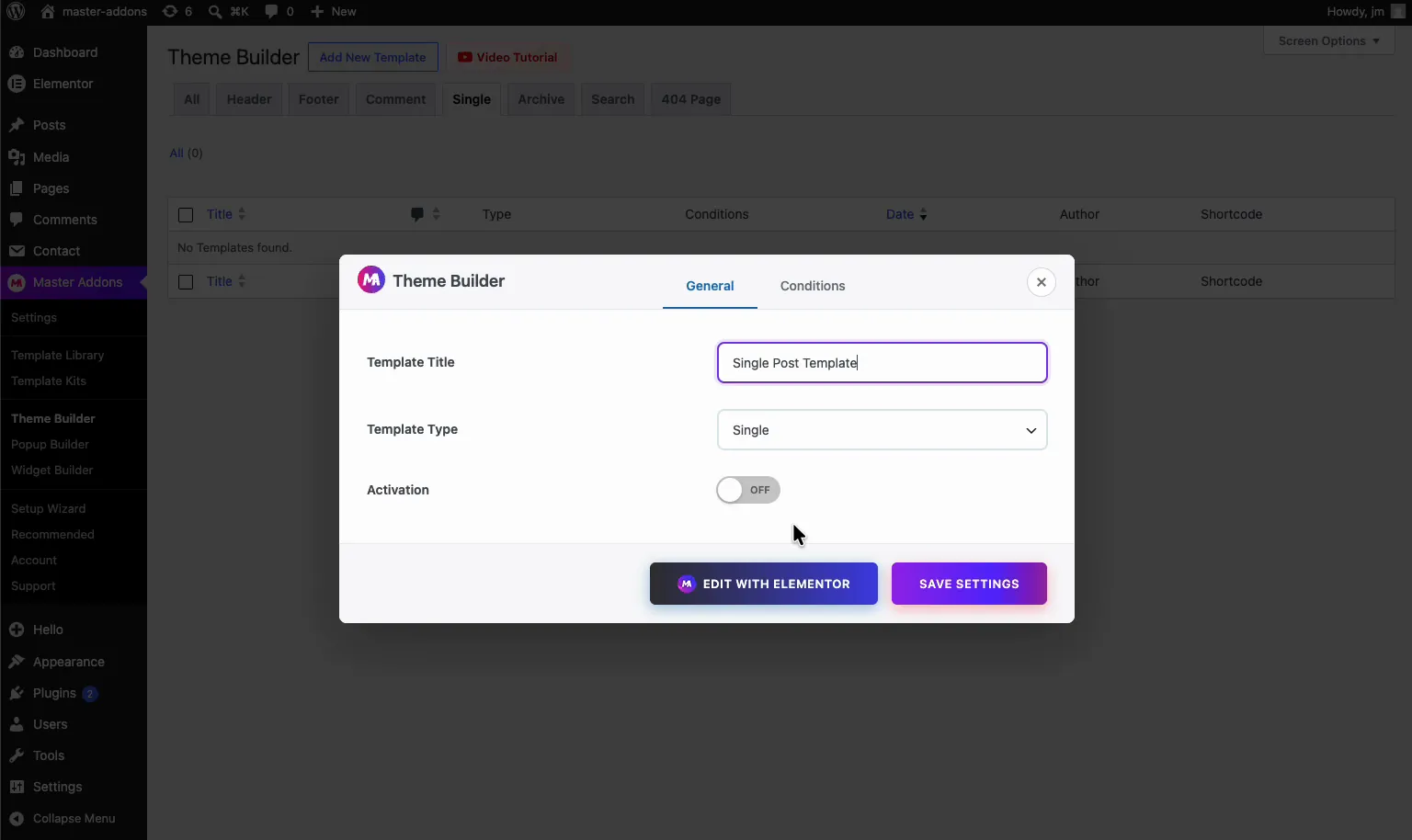Image resolution: width=1412 pixels, height=840 pixels.
Task: Click the plus New icon
Action: coord(317,12)
